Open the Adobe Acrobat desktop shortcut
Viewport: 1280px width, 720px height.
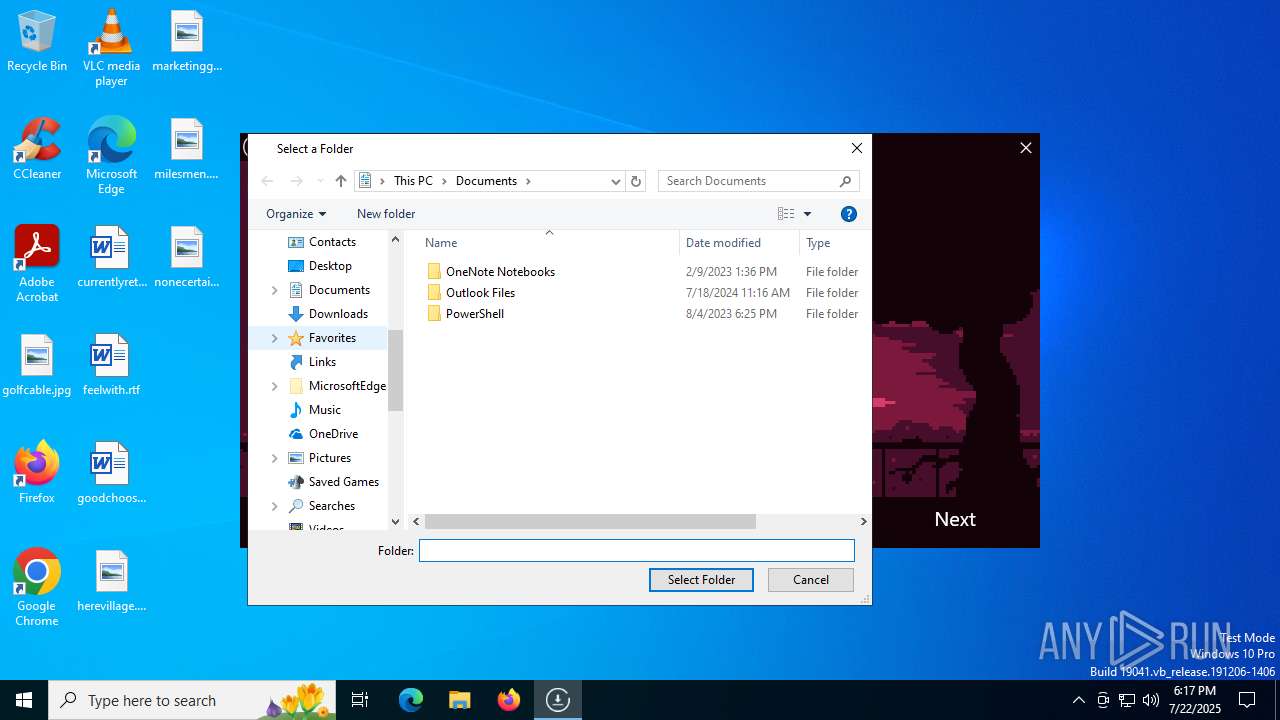pyautogui.click(x=37, y=264)
